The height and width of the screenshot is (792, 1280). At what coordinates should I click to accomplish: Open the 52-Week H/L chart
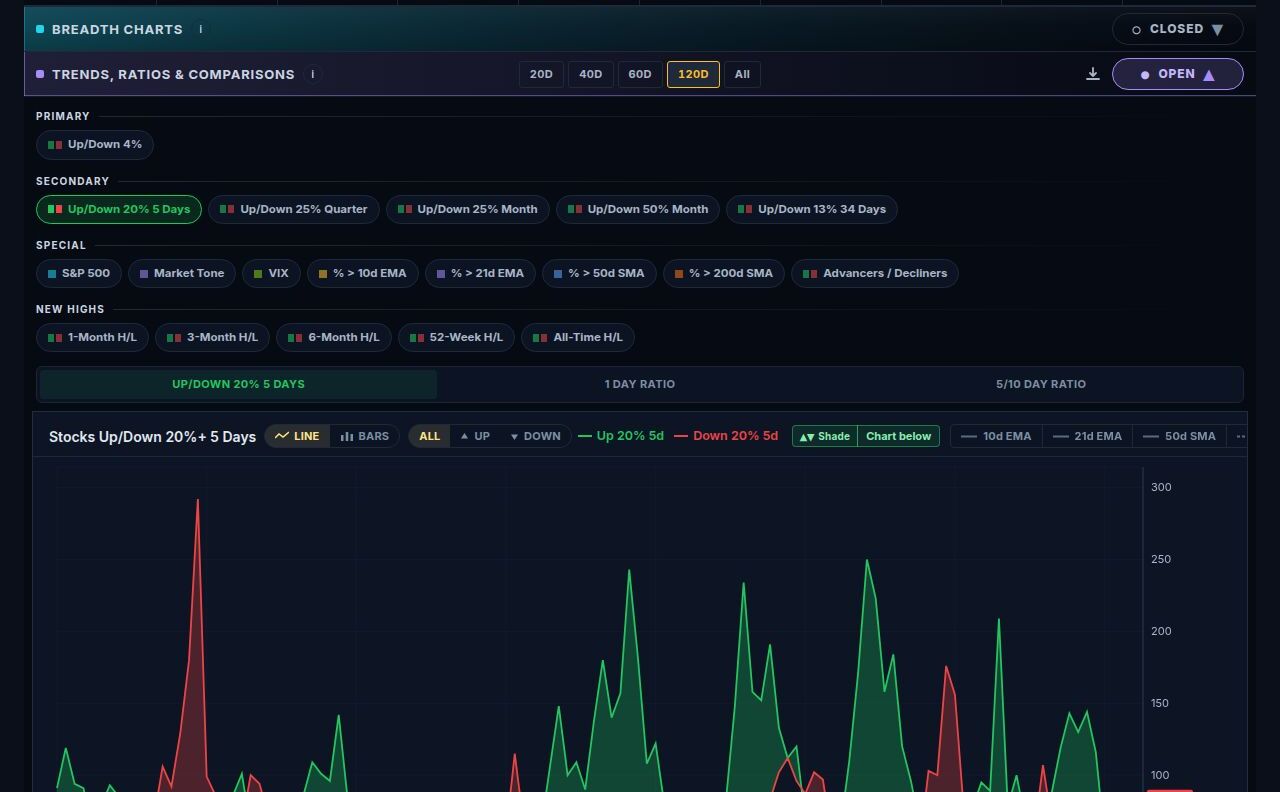[456, 337]
